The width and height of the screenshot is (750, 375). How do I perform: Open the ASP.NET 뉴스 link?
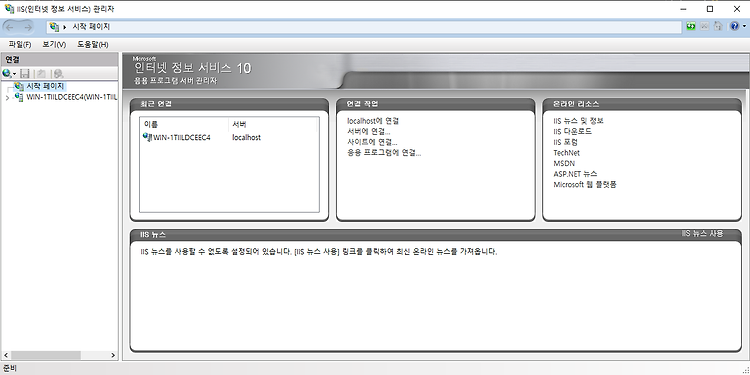[x=575, y=174]
